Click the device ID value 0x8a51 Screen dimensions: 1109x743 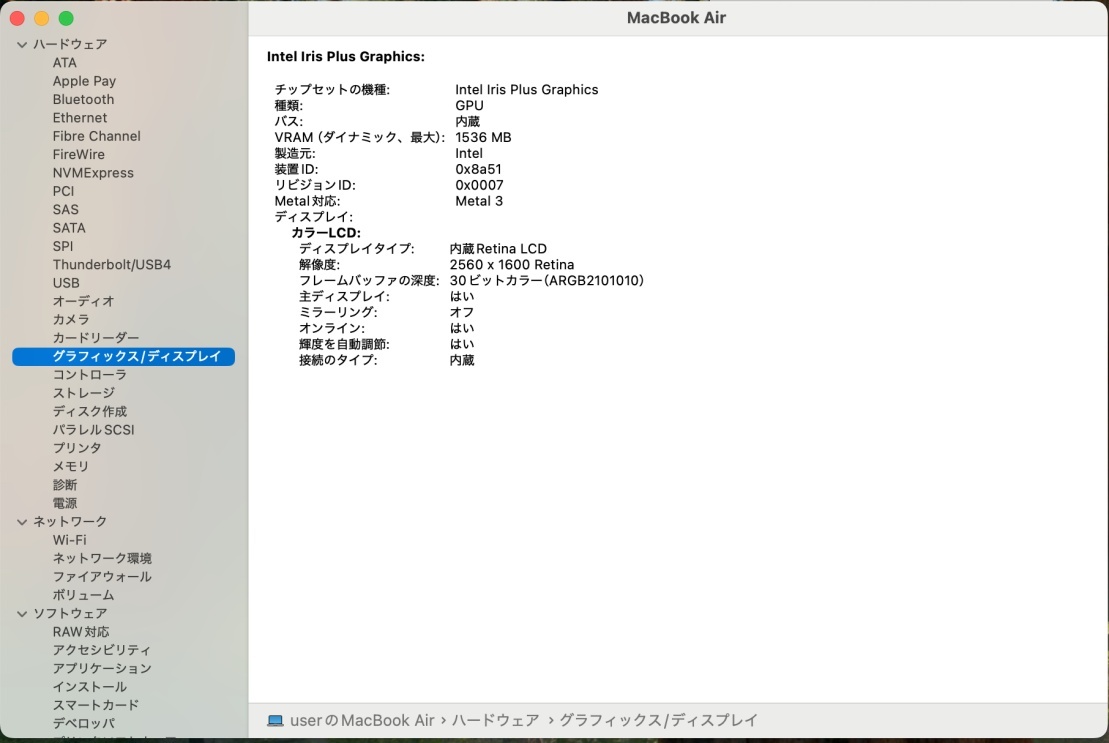click(478, 170)
